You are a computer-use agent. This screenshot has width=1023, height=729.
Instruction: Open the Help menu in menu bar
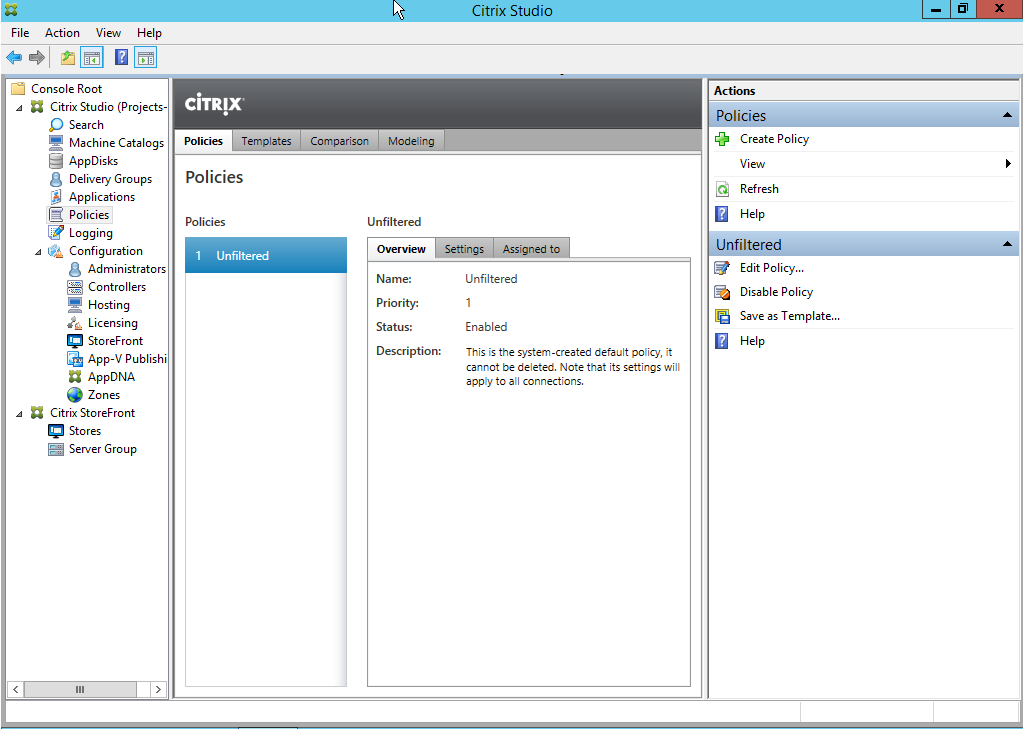[x=149, y=33]
